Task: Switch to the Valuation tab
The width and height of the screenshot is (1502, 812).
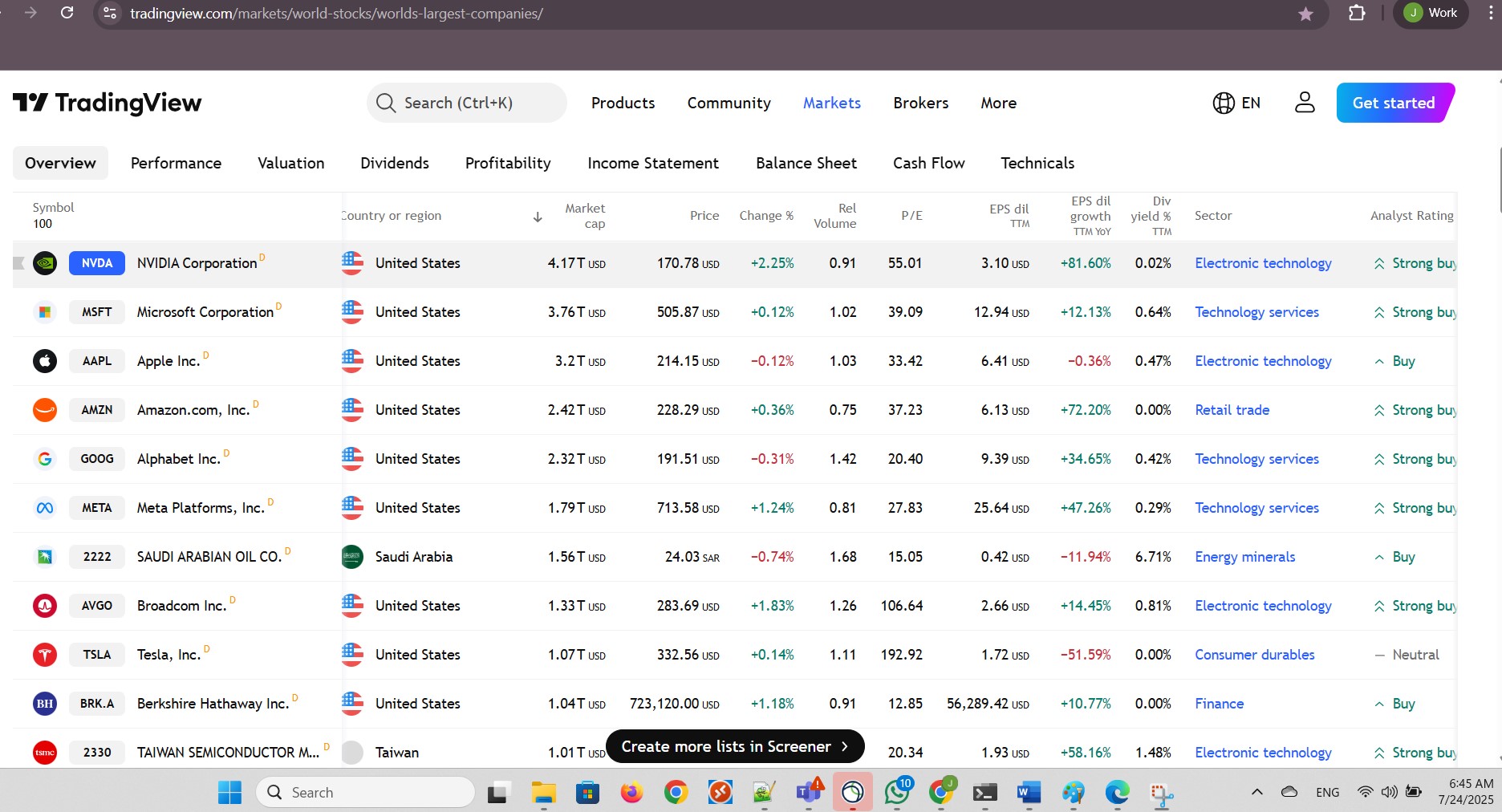Action: pyautogui.click(x=290, y=163)
